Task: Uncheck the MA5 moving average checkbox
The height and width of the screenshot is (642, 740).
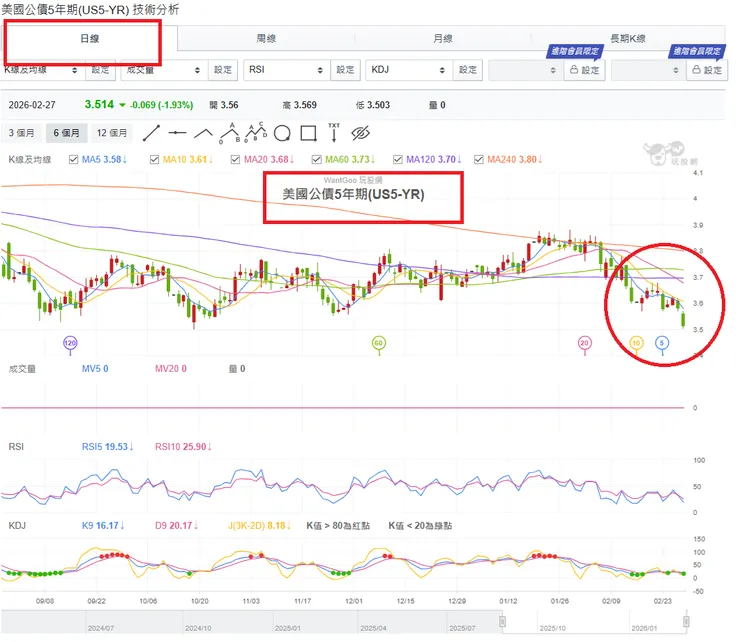Action: 74,160
